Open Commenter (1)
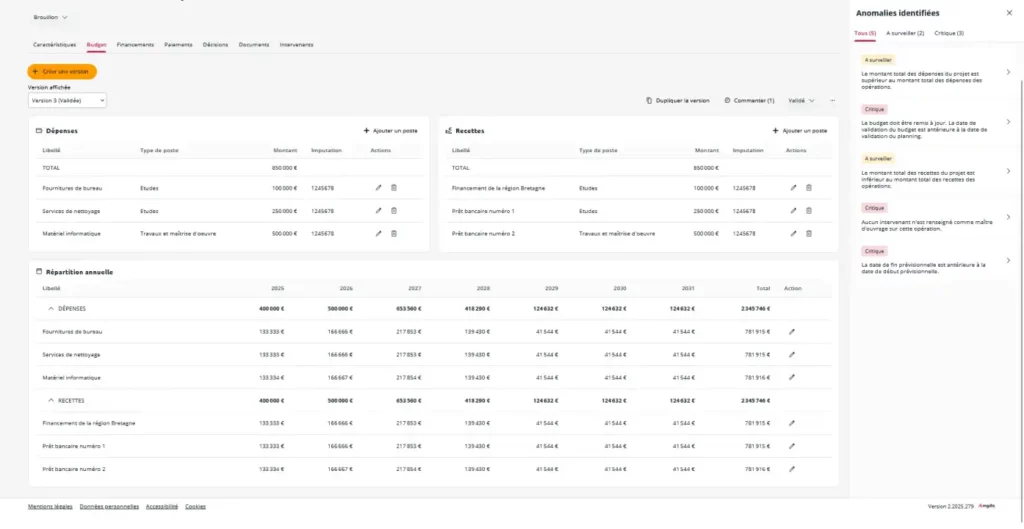1024x529 pixels. coord(749,101)
